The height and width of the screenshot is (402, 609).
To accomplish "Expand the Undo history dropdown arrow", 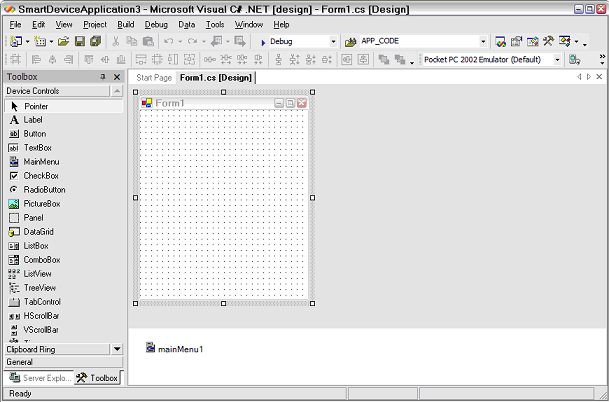I will click(180, 42).
